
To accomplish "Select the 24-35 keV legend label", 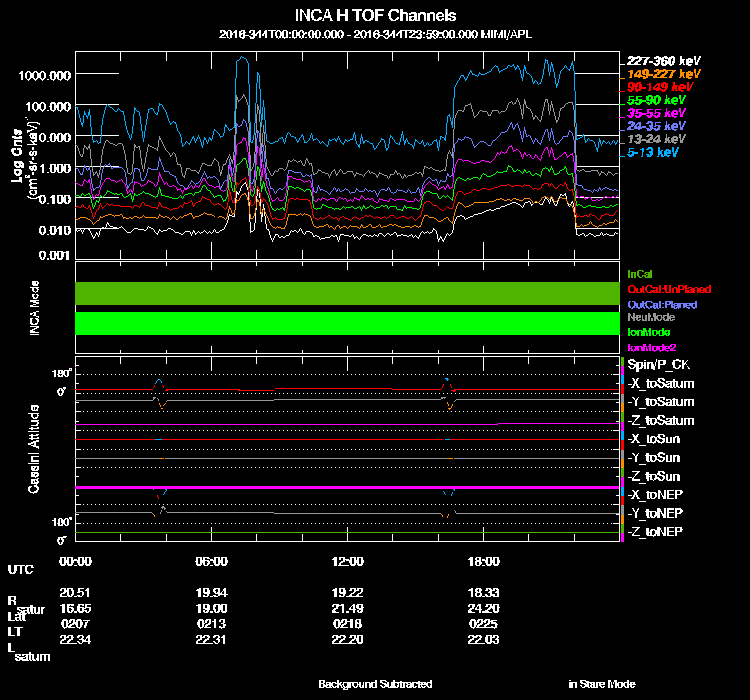I will 656,126.
